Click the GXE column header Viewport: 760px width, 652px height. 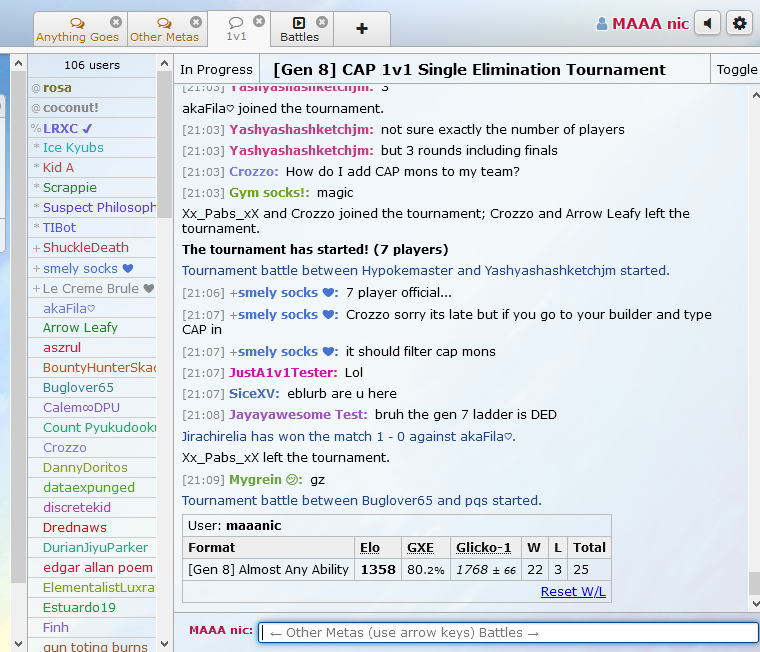point(420,547)
